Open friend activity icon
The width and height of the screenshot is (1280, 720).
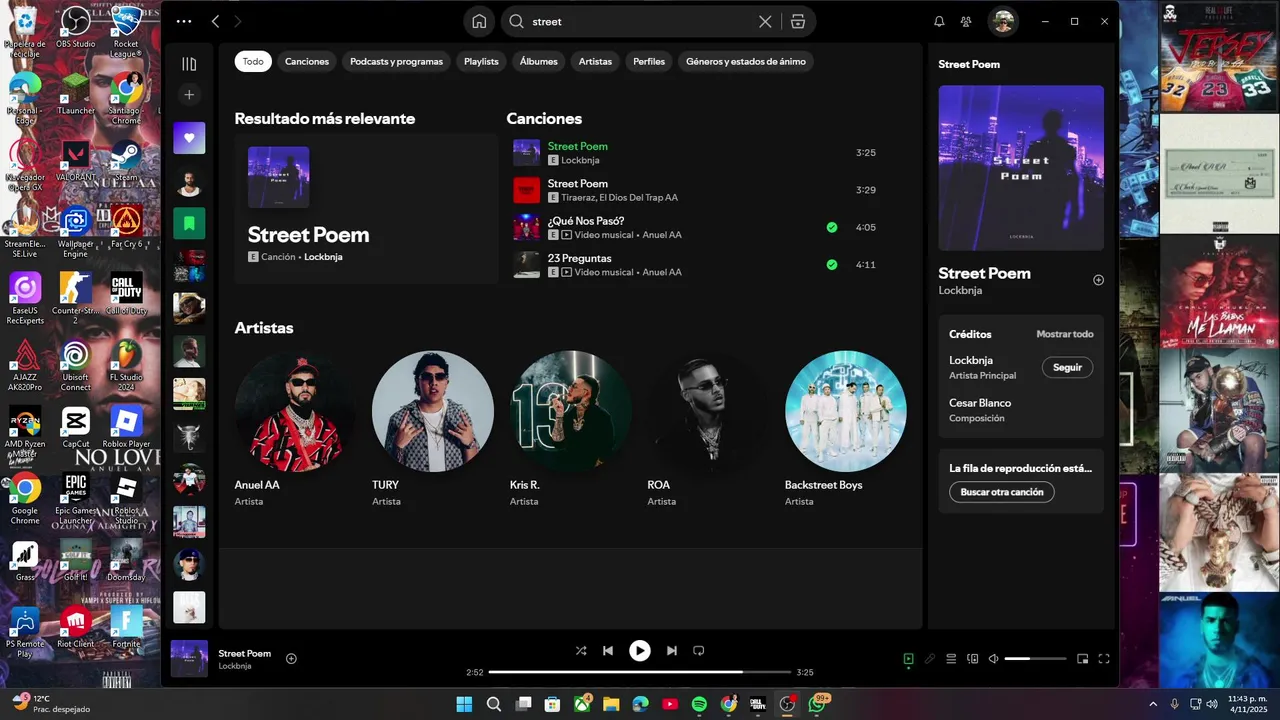[x=966, y=21]
